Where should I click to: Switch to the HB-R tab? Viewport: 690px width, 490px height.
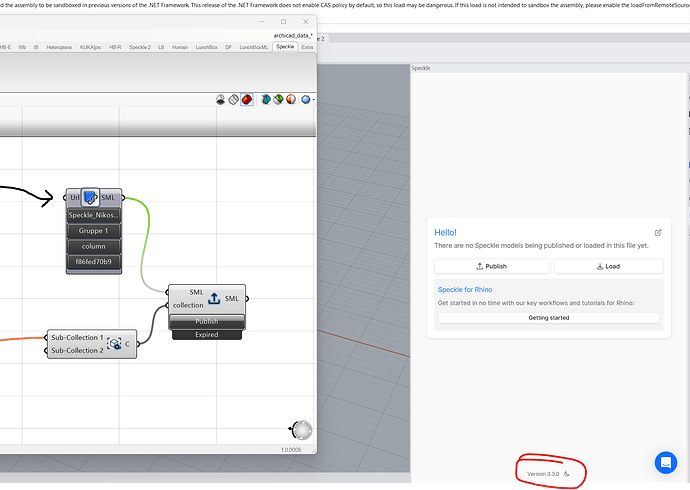coord(115,47)
